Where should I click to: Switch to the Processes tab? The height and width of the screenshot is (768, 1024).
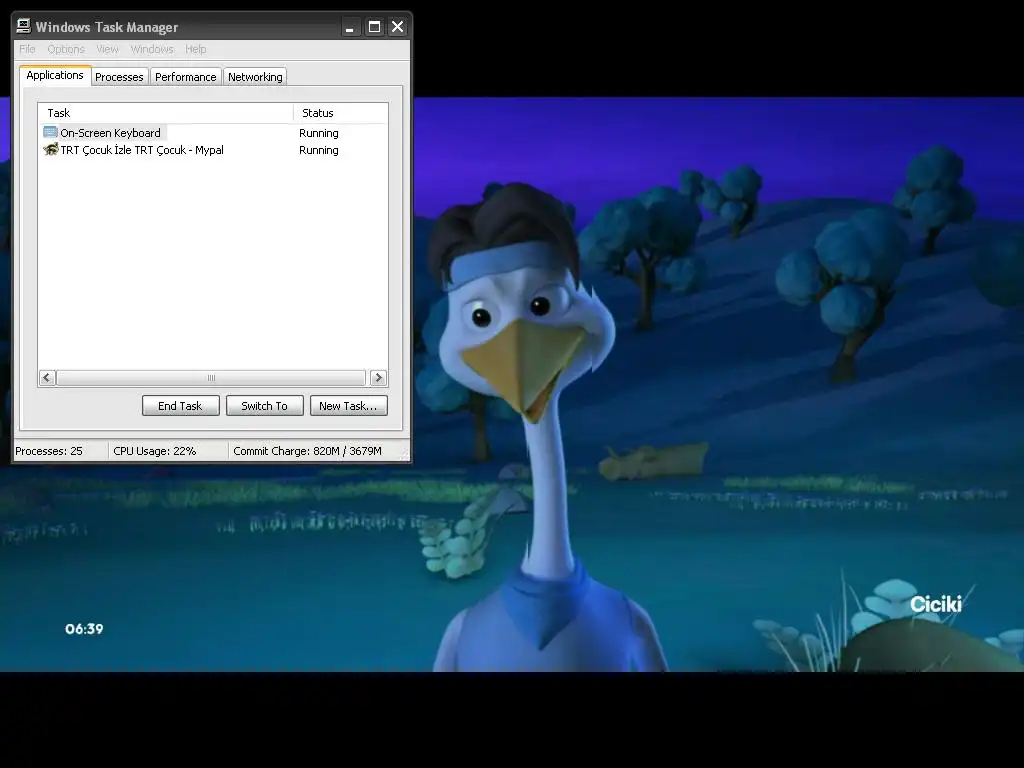[x=119, y=77]
